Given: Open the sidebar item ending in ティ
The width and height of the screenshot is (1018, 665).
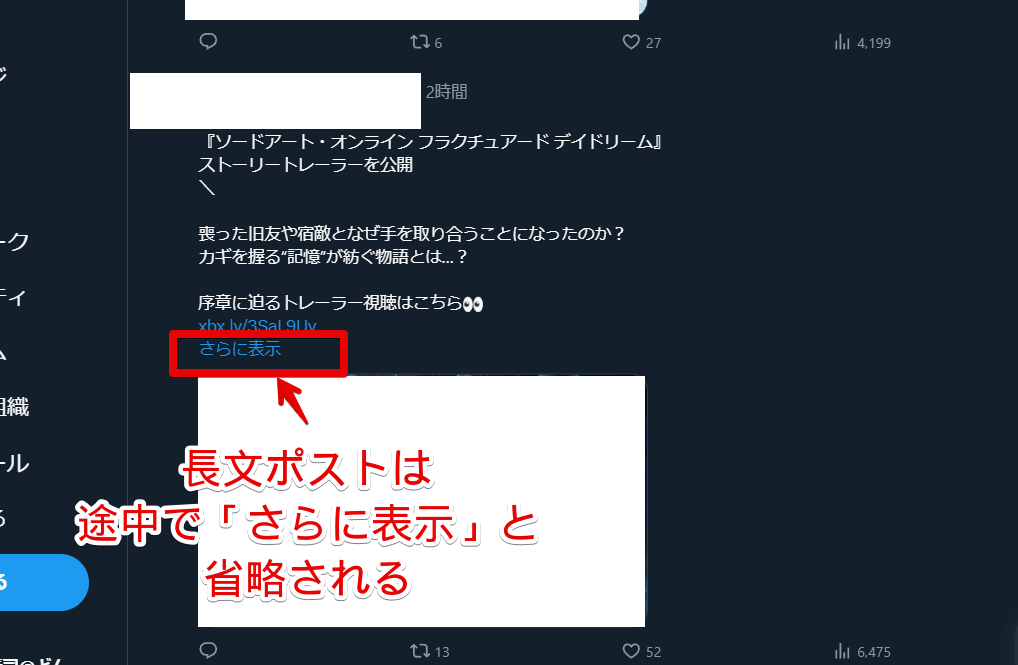Looking at the screenshot, I should [x=12, y=297].
